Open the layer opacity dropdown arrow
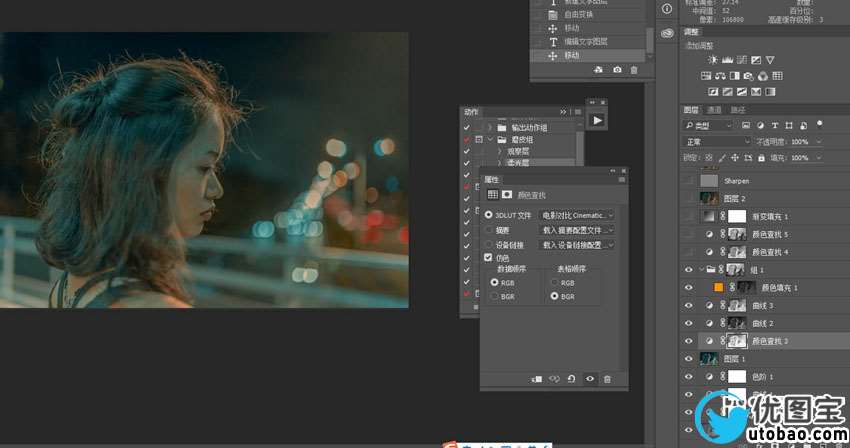 819,142
